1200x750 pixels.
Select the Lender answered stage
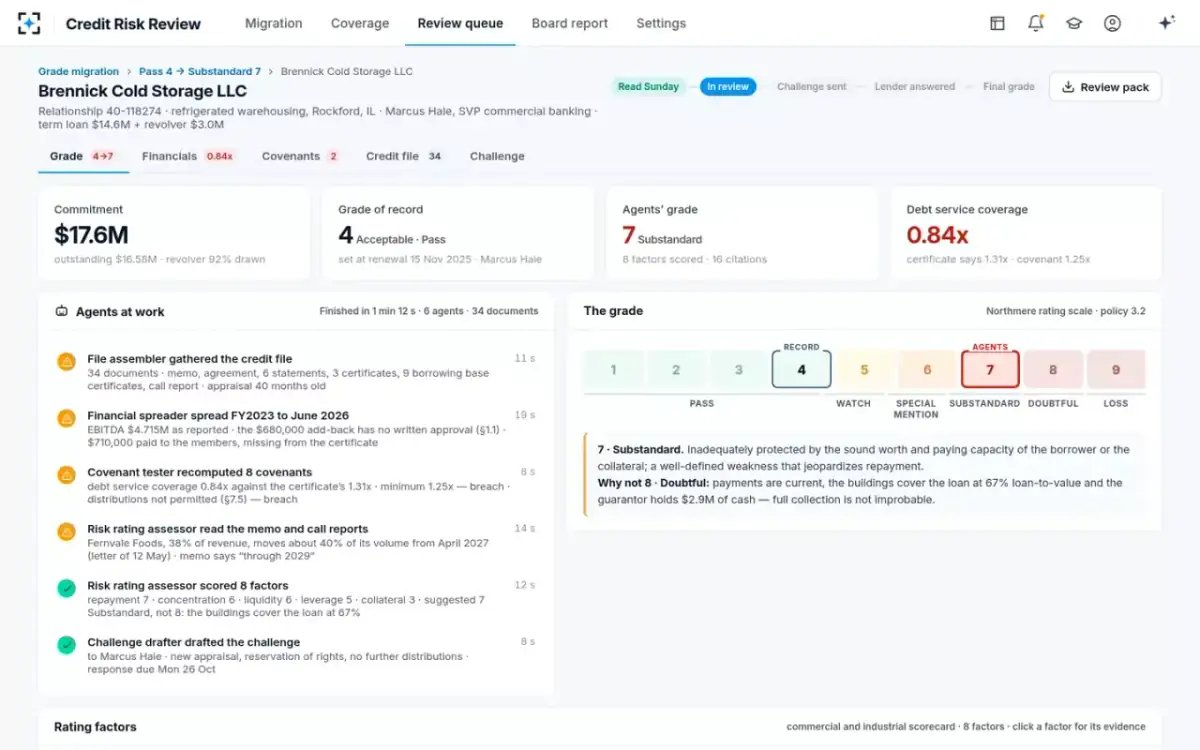point(915,87)
